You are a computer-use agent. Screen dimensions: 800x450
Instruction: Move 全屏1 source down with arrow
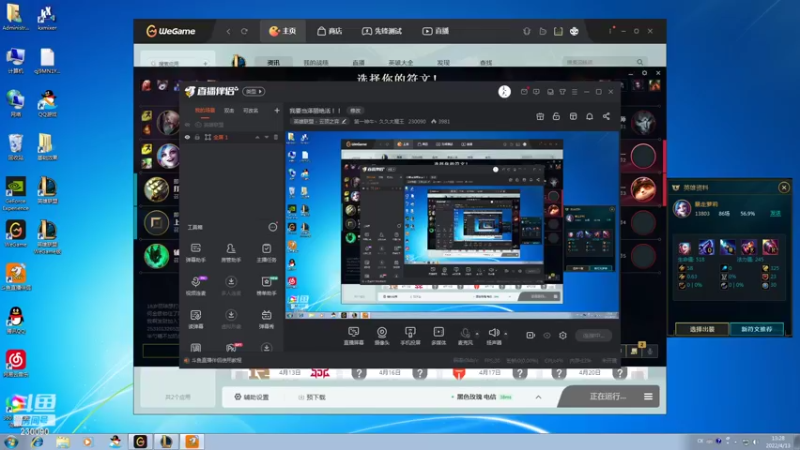(x=266, y=137)
